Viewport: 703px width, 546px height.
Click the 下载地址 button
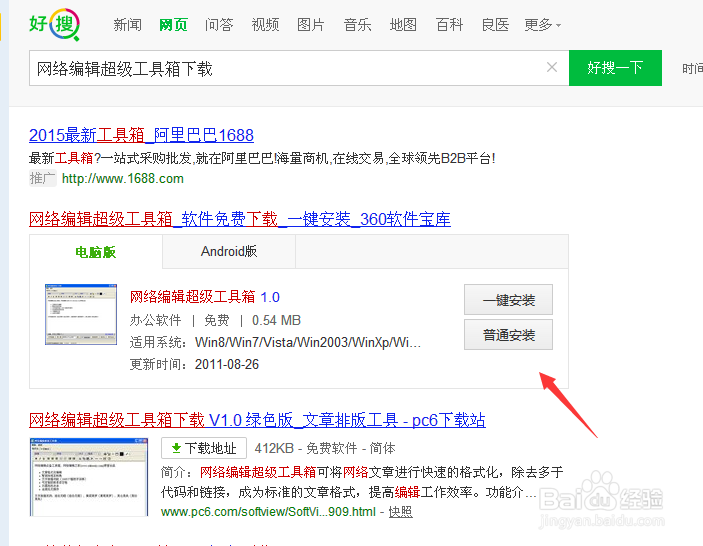[x=204, y=448]
